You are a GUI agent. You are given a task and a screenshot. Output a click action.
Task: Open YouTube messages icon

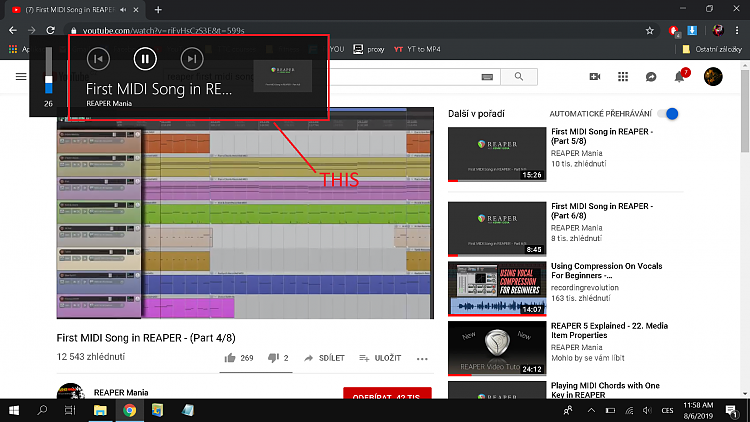click(651, 77)
